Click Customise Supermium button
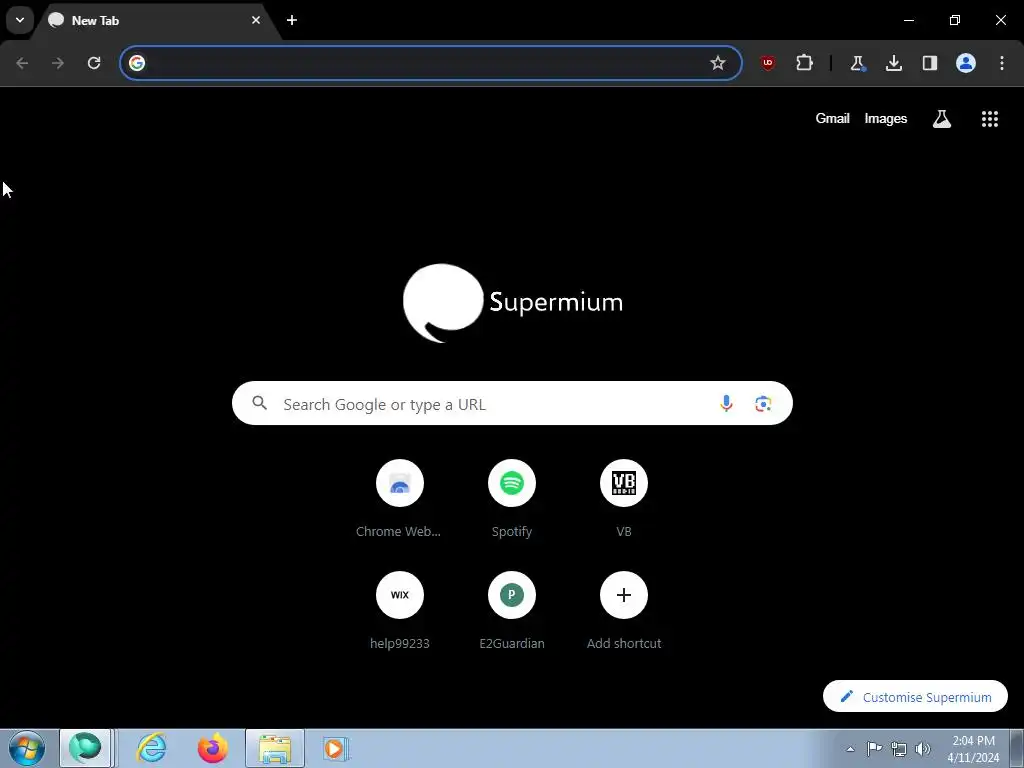This screenshot has height=768, width=1024. [x=915, y=696]
